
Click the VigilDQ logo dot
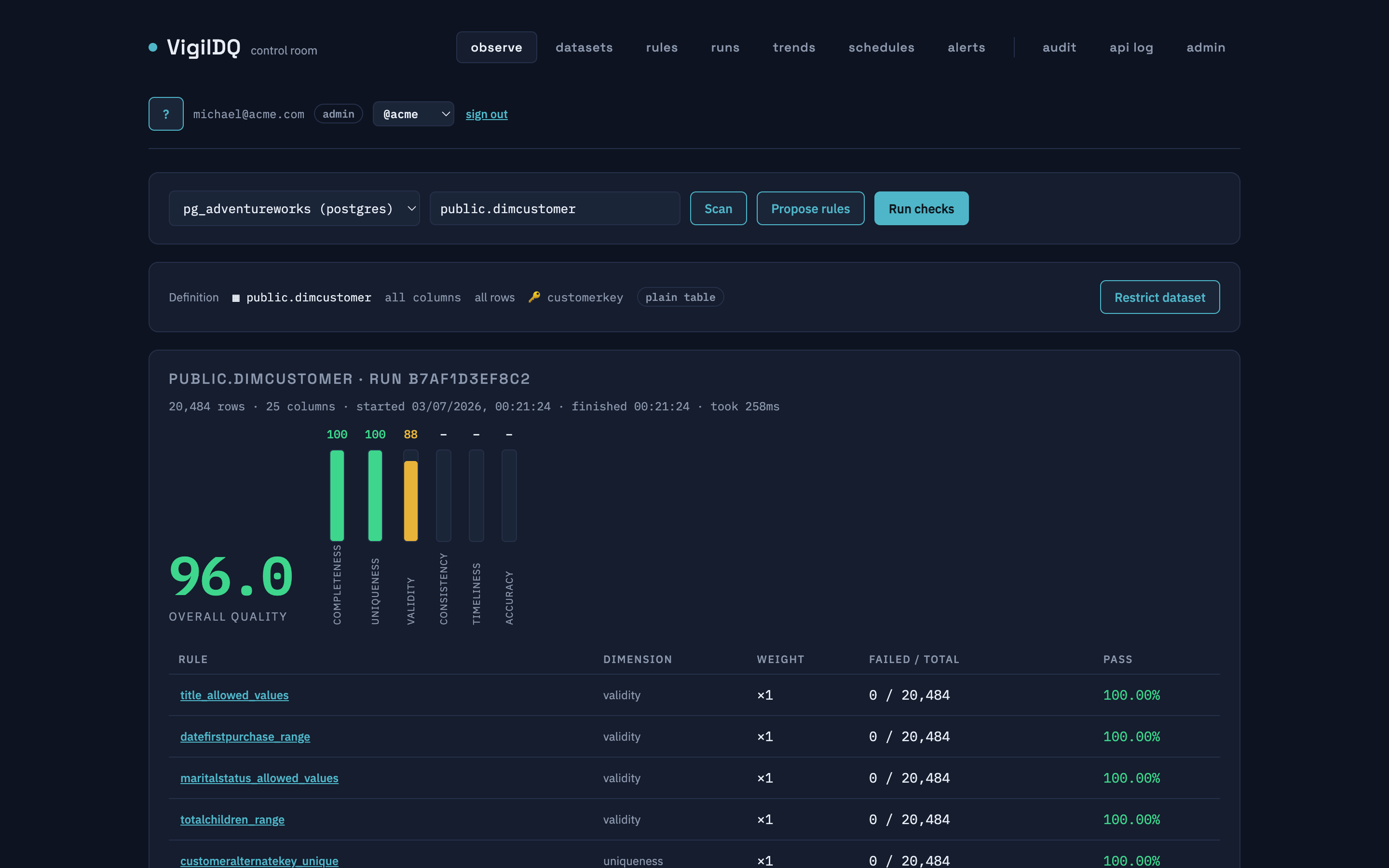click(x=153, y=48)
